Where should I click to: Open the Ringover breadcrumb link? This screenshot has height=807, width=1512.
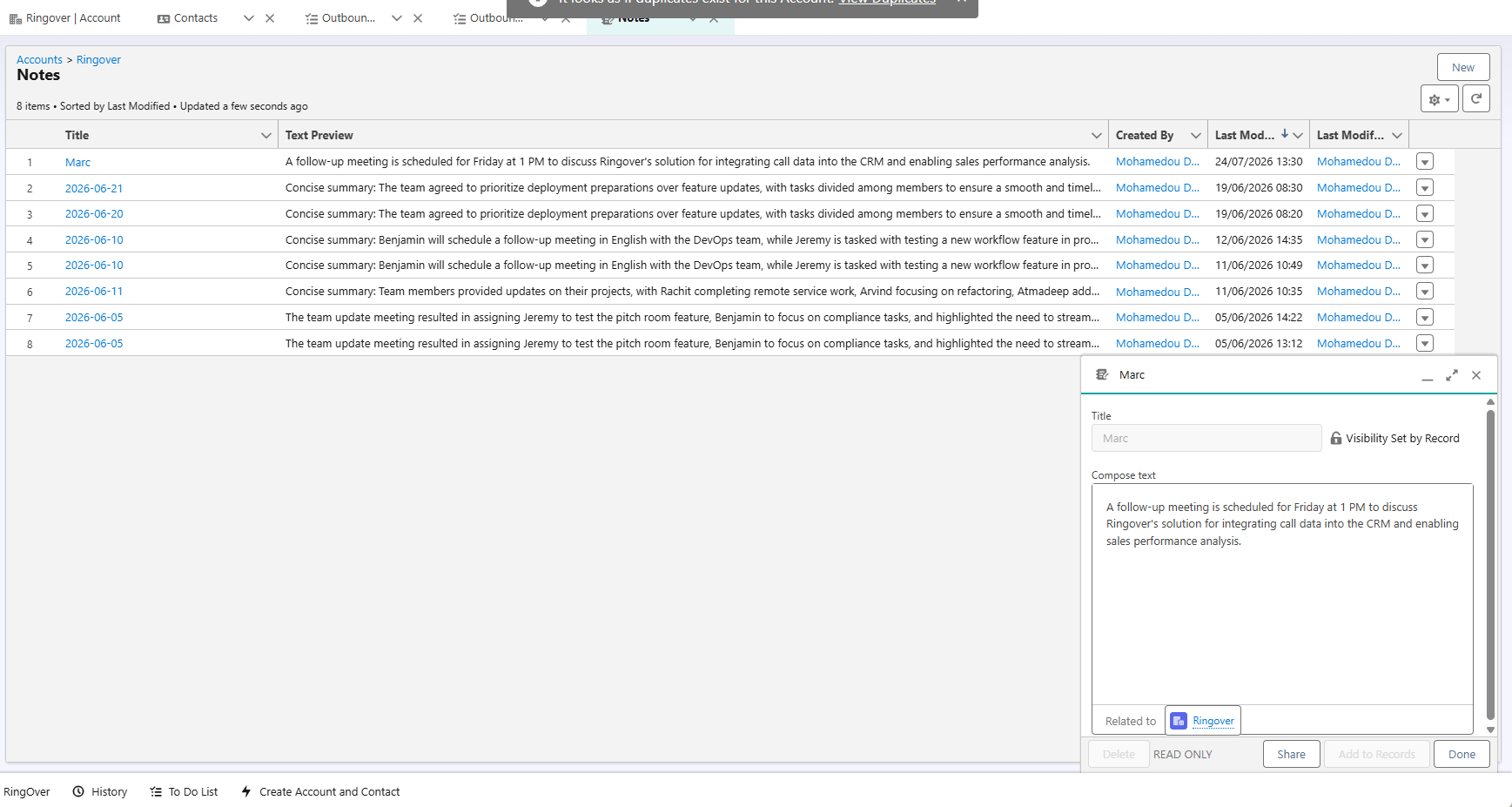98,59
